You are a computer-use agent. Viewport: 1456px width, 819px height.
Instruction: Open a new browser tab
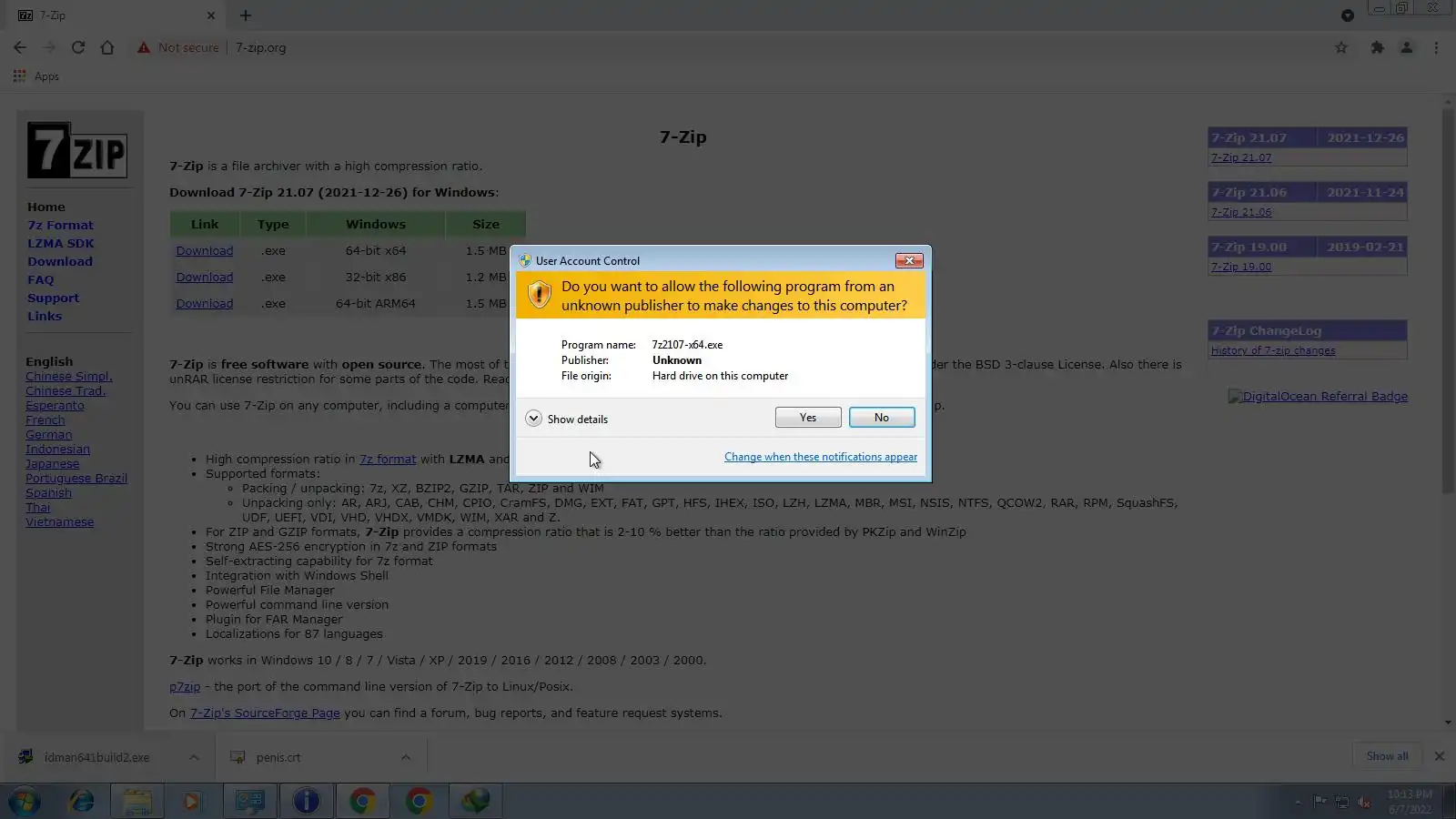pos(246,15)
